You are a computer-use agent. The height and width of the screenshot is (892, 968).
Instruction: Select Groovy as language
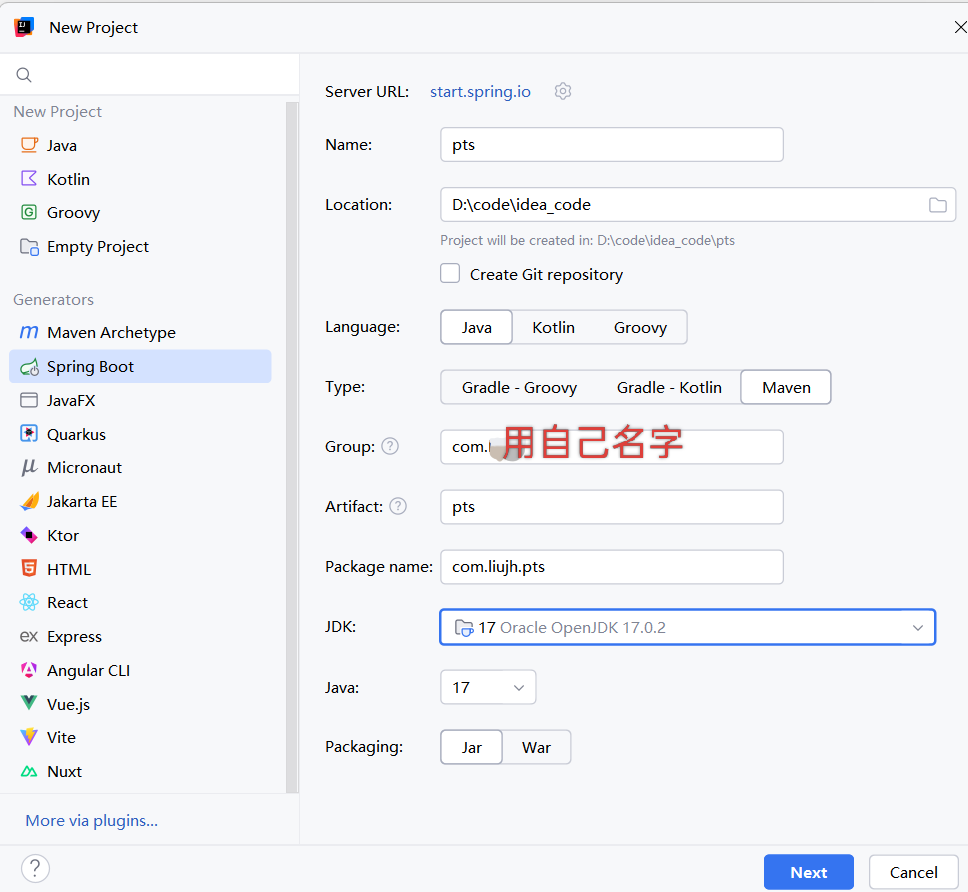(640, 327)
